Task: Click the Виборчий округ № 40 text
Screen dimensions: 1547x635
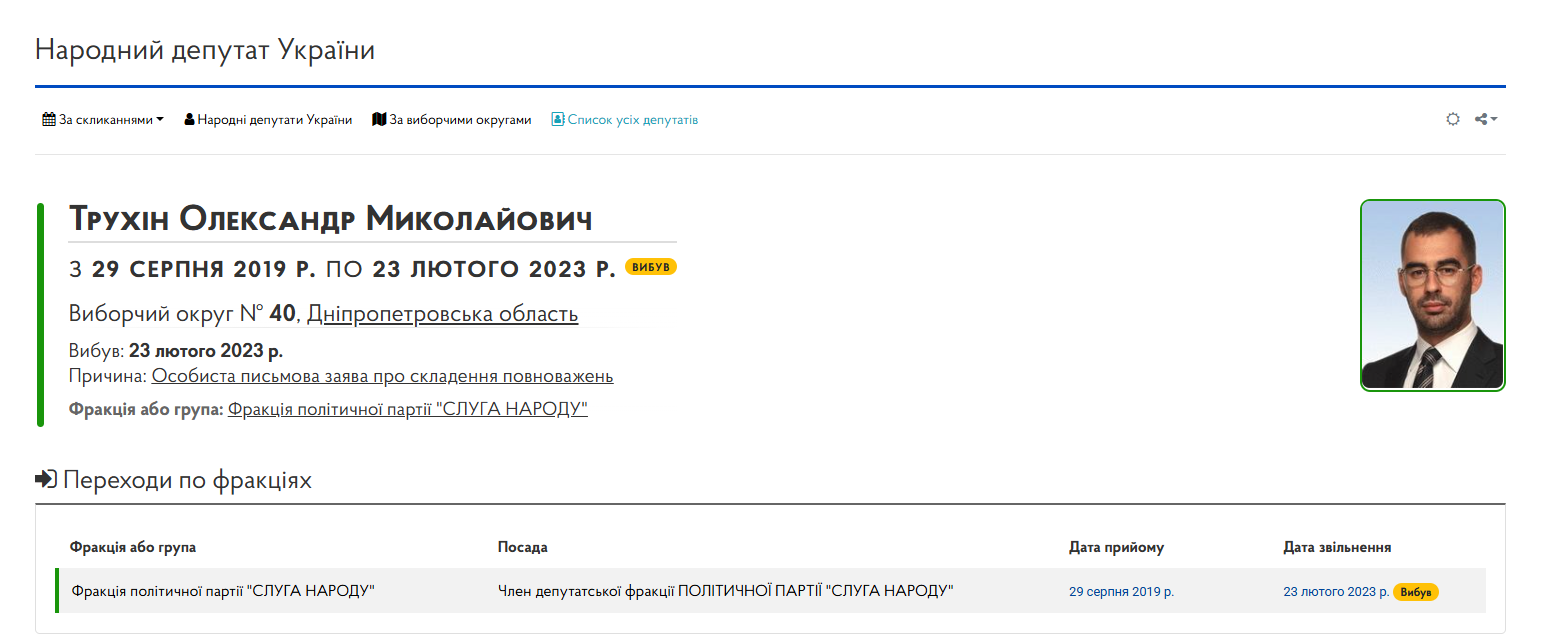Action: pyautogui.click(x=182, y=314)
